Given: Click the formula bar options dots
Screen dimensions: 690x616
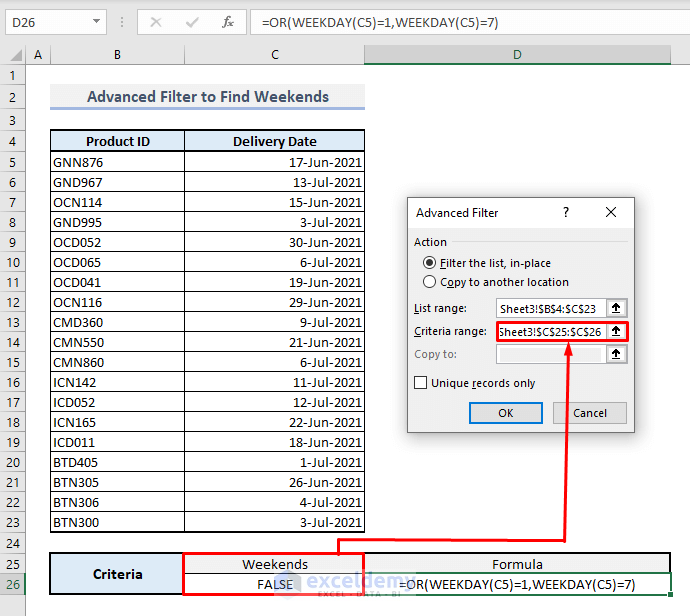Looking at the screenshot, I should coord(122,22).
